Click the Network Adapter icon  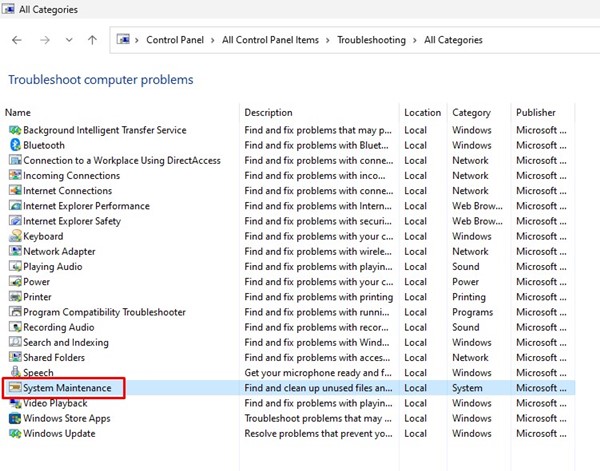14,252
